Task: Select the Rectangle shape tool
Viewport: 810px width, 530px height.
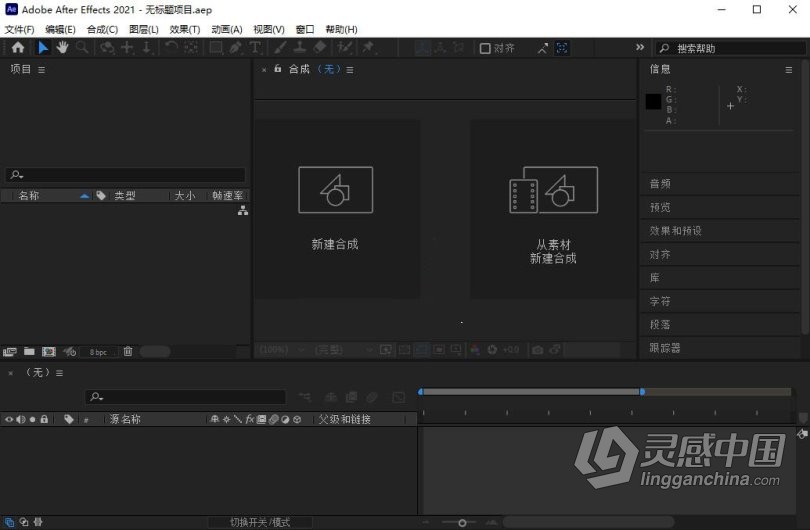Action: point(216,48)
